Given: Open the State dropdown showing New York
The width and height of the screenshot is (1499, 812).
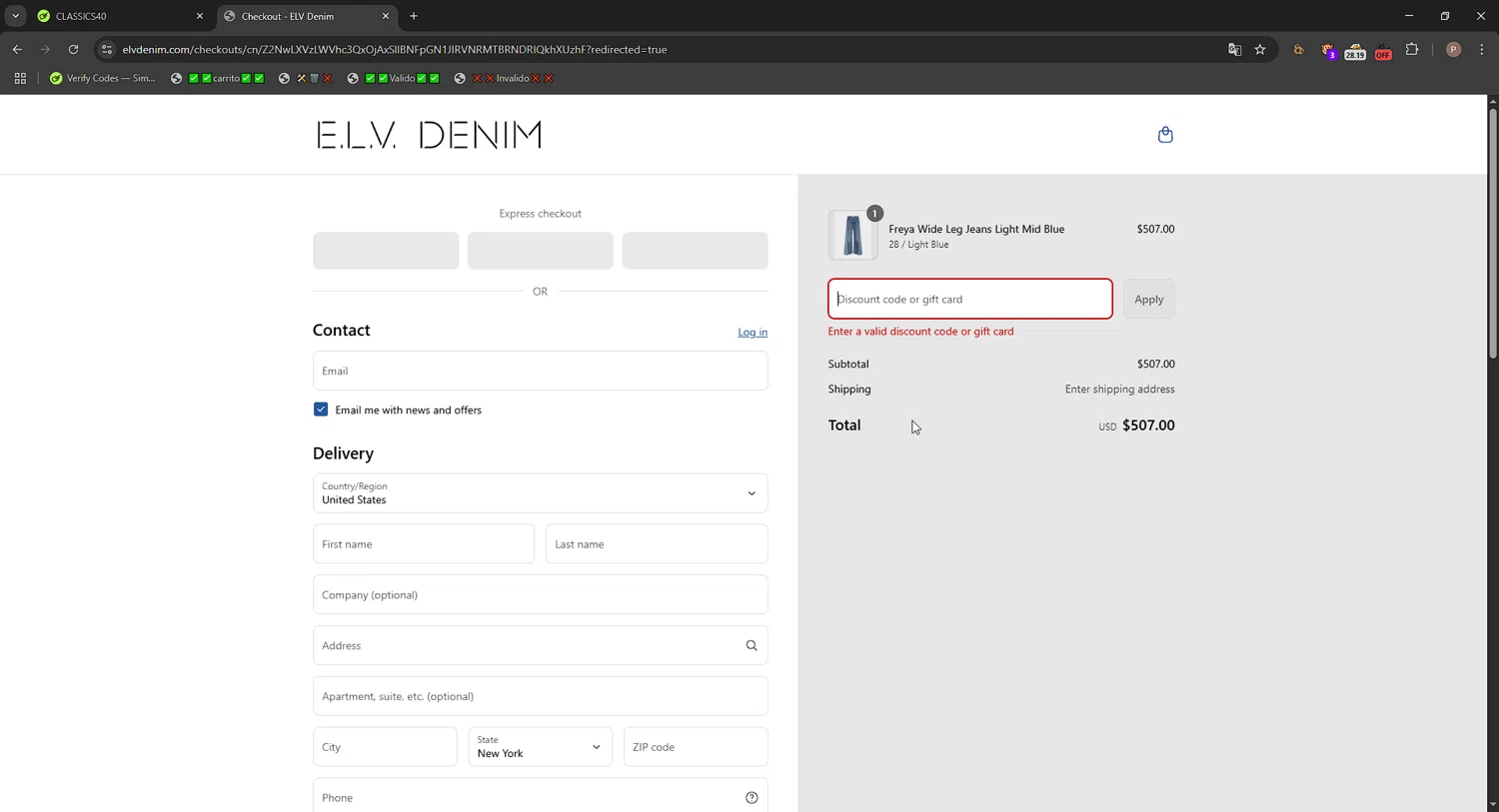Looking at the screenshot, I should coord(541,747).
